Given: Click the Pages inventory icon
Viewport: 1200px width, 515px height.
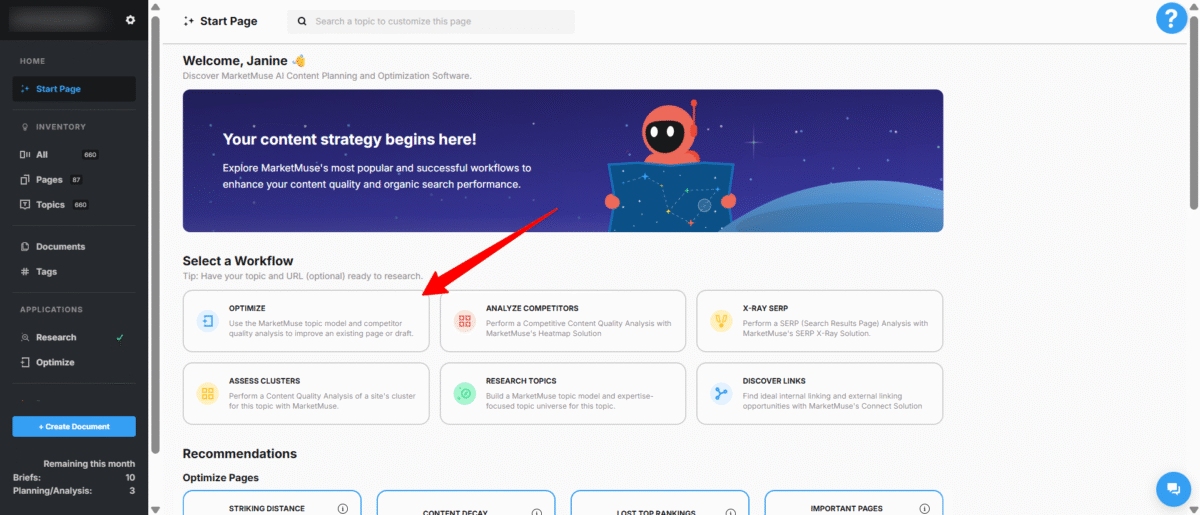Looking at the screenshot, I should tap(25, 180).
